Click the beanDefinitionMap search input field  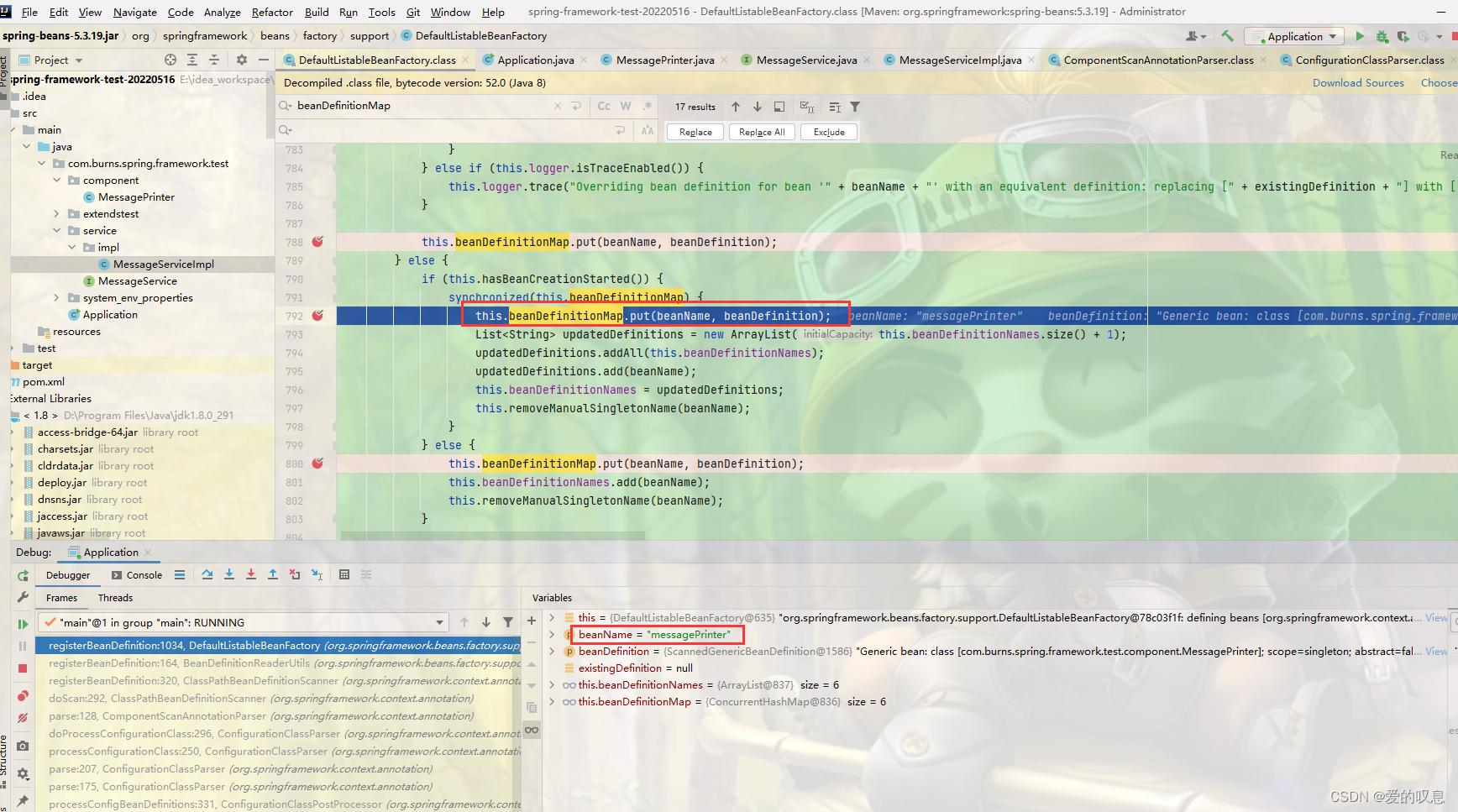[420, 106]
